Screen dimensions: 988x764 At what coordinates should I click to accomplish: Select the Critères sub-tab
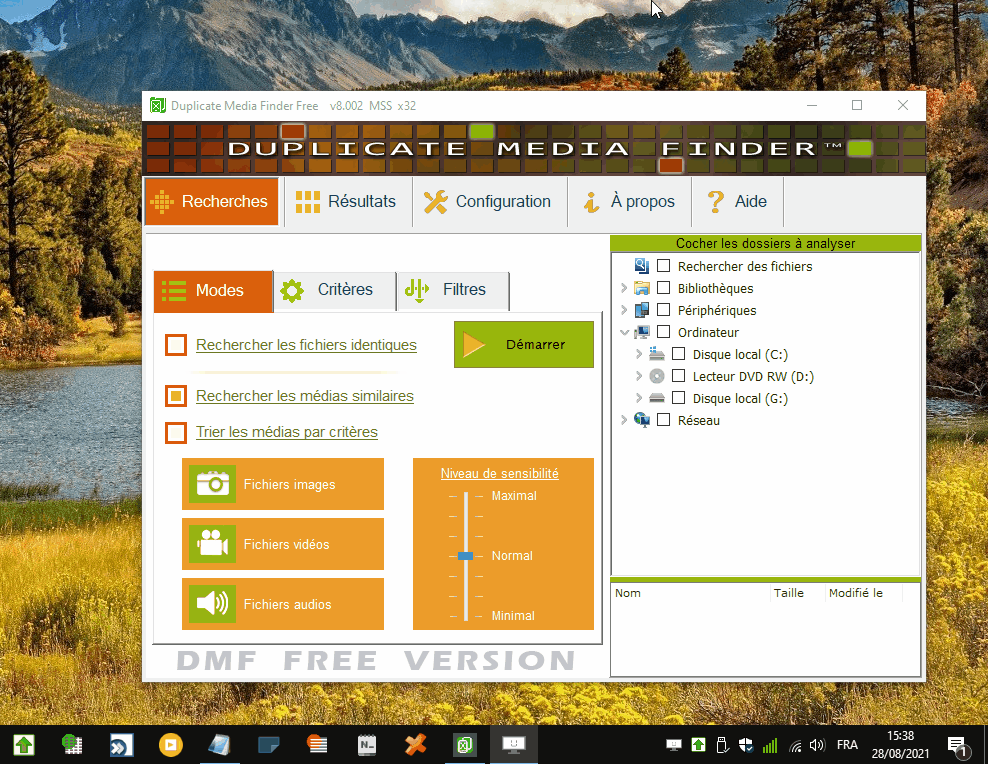coord(335,290)
